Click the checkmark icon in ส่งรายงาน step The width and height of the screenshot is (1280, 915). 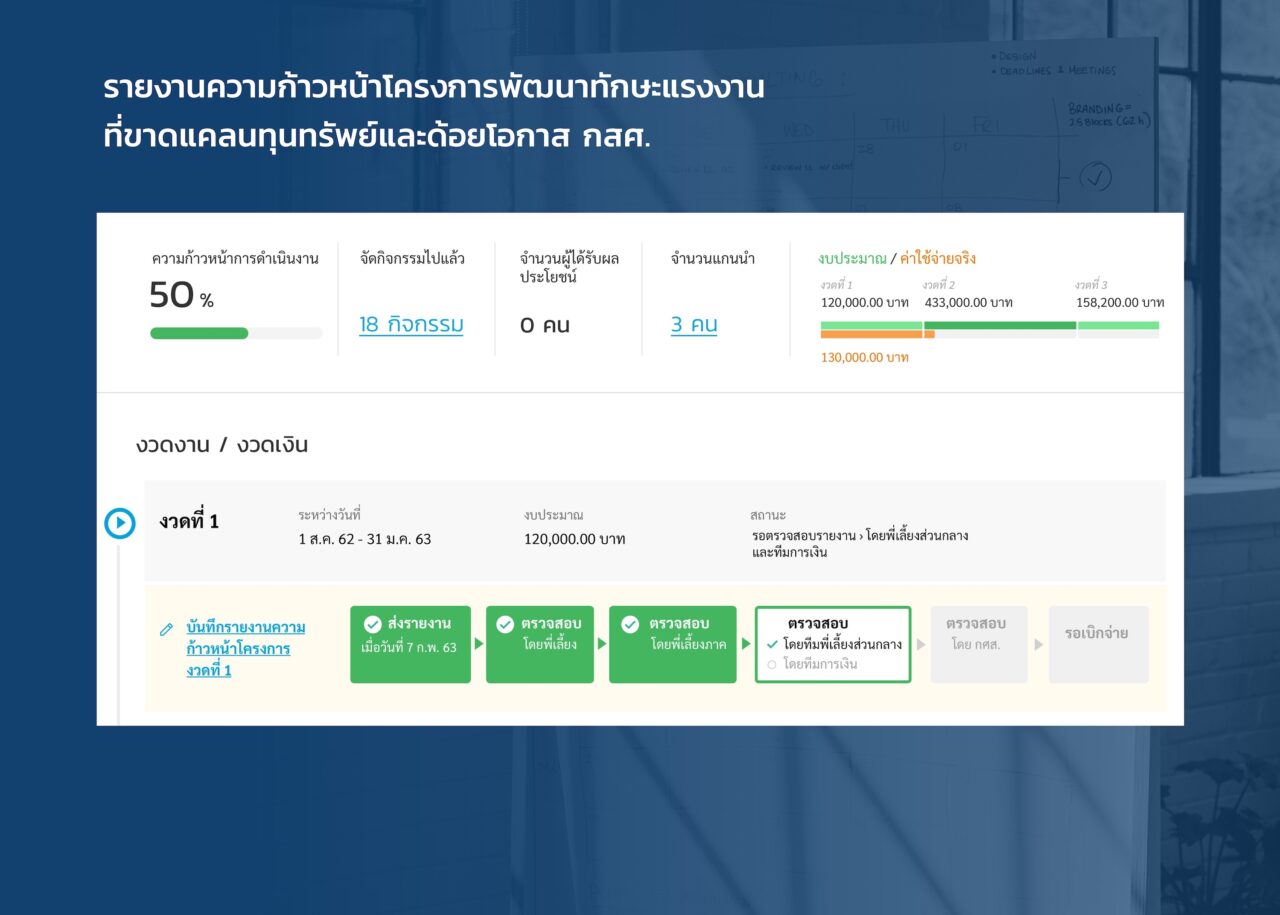click(x=373, y=624)
